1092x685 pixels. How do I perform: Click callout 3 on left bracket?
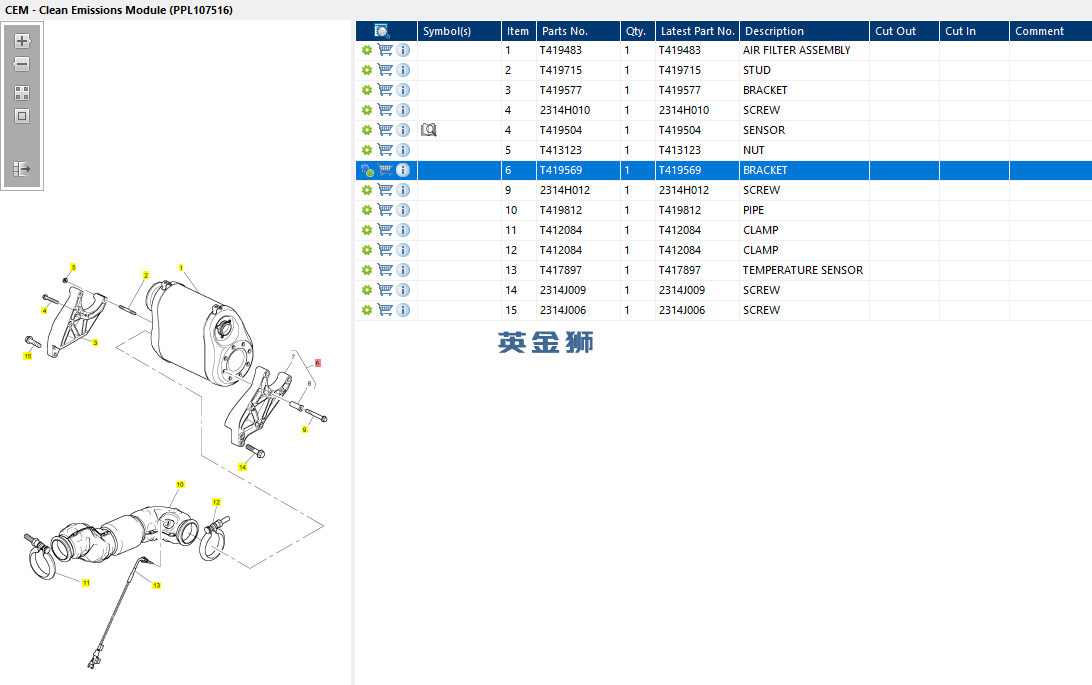(95, 342)
